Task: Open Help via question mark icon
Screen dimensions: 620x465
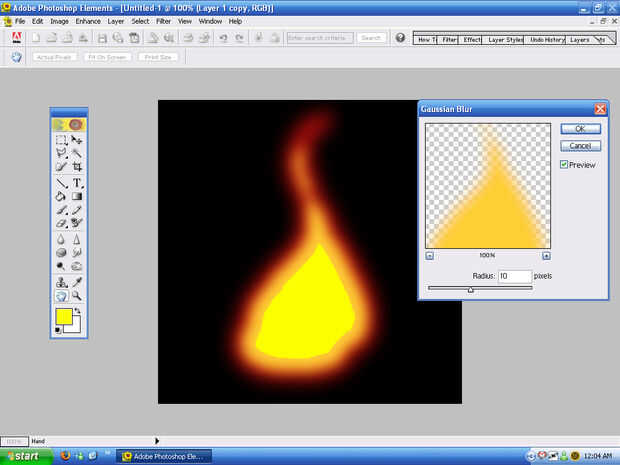Action: coord(400,38)
